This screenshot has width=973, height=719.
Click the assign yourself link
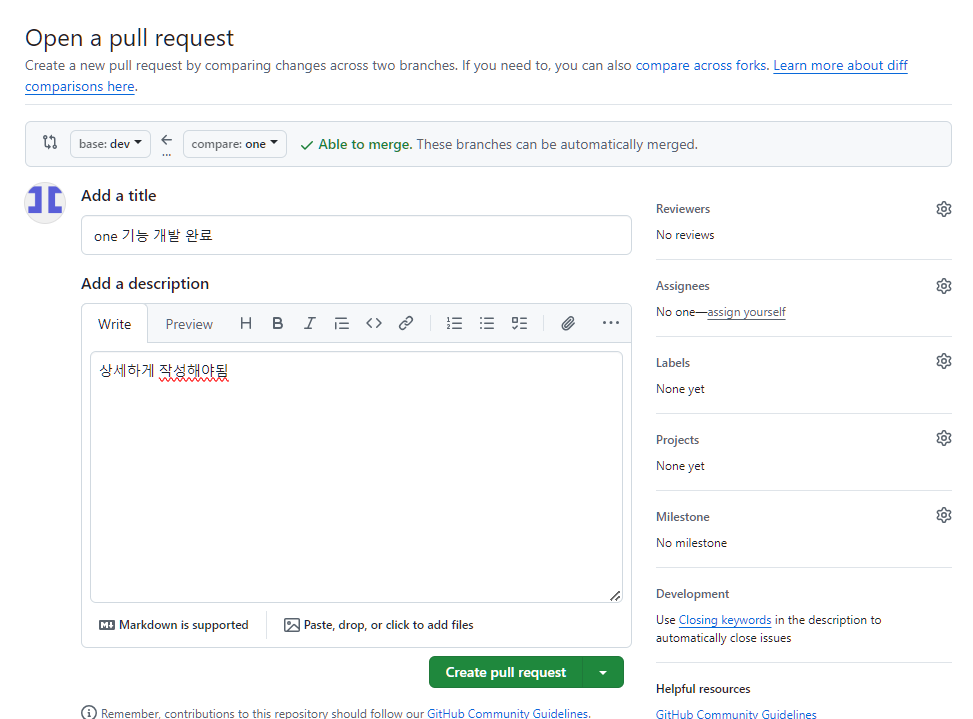746,312
